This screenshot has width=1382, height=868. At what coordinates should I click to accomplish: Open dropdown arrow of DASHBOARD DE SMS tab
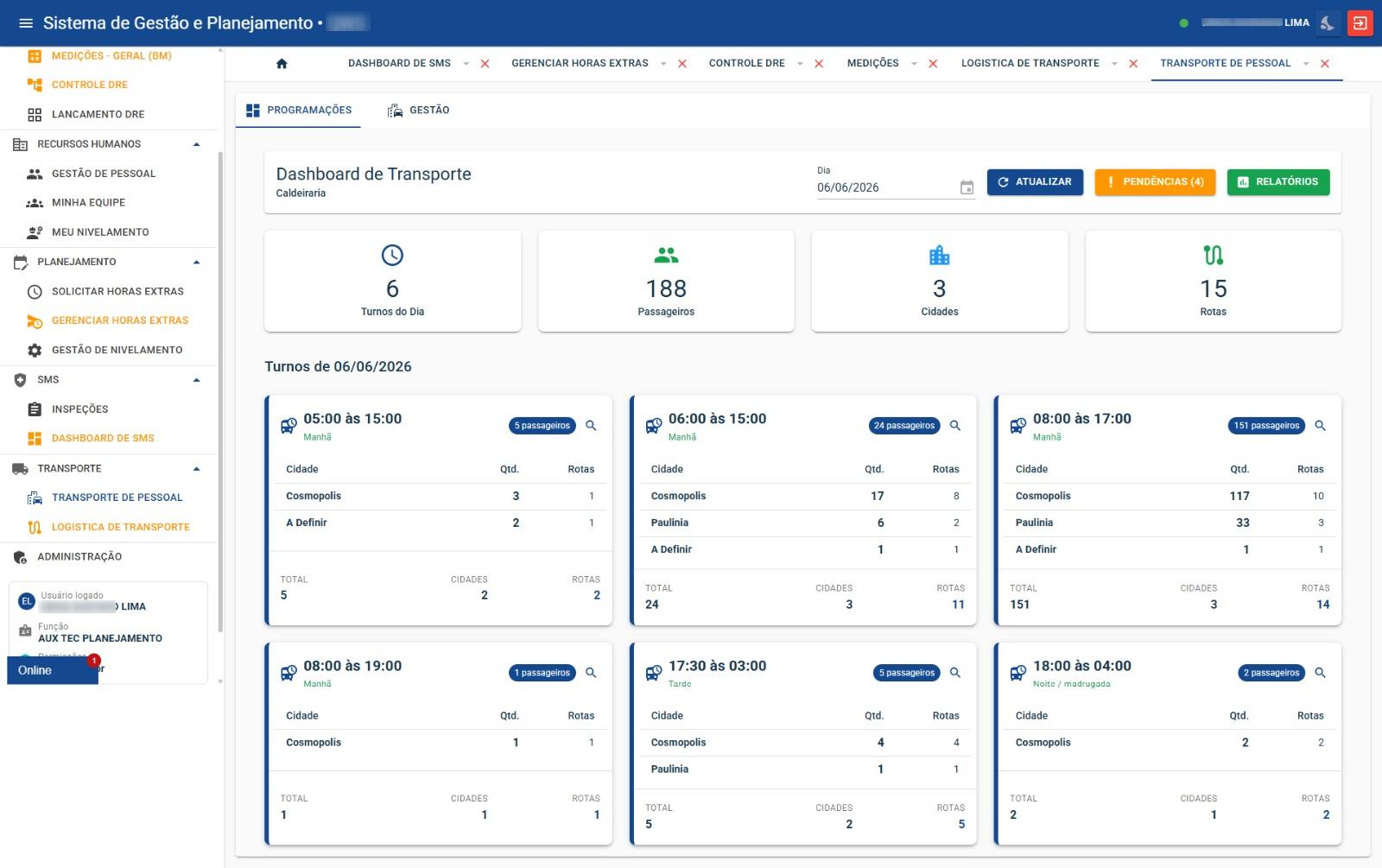coord(466,64)
